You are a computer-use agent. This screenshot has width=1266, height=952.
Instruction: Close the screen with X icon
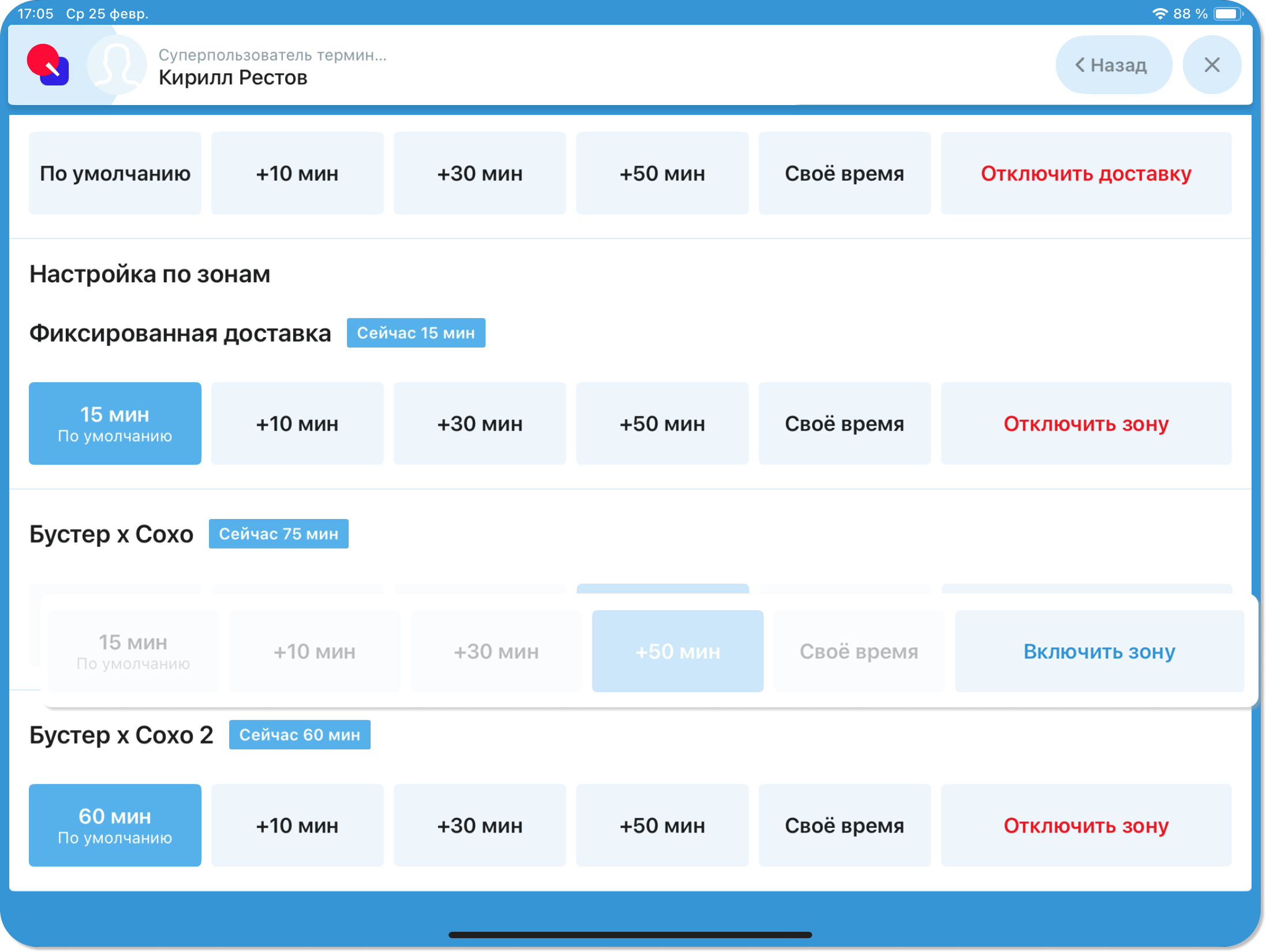[x=1211, y=65]
